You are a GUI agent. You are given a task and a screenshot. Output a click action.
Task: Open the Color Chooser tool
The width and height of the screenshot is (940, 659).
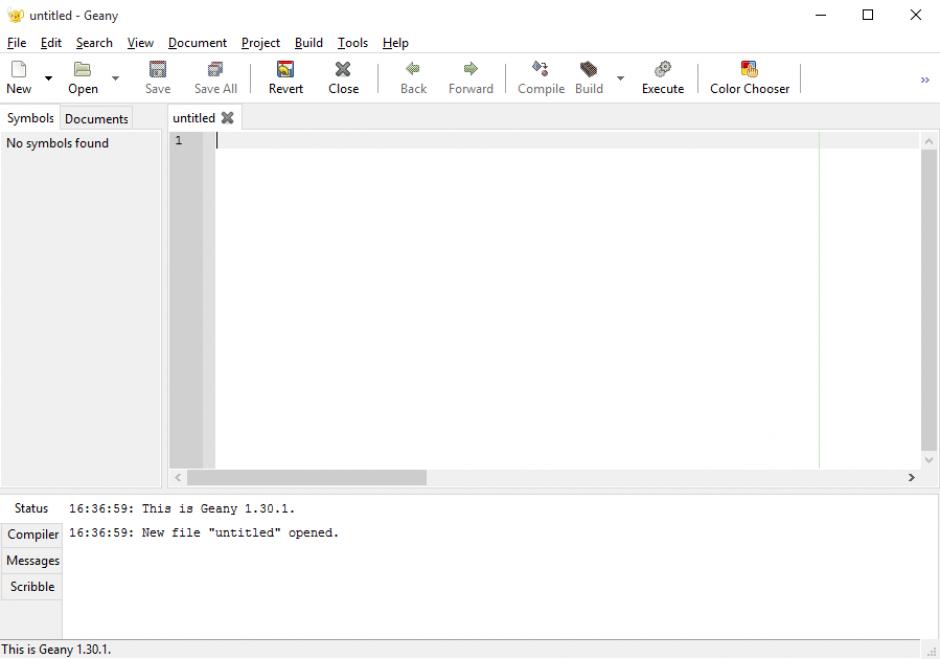pyautogui.click(x=749, y=77)
